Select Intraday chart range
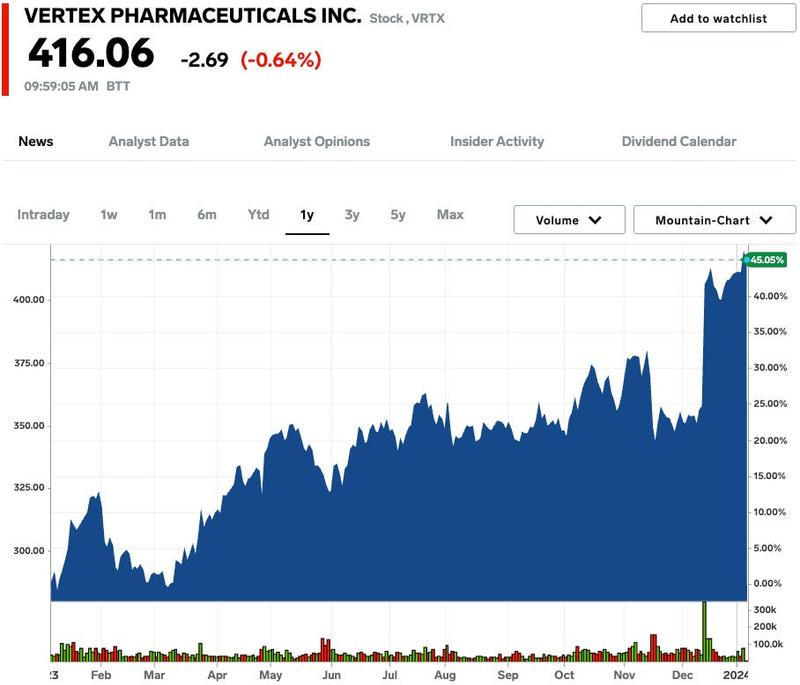The image size is (800, 685). click(43, 215)
